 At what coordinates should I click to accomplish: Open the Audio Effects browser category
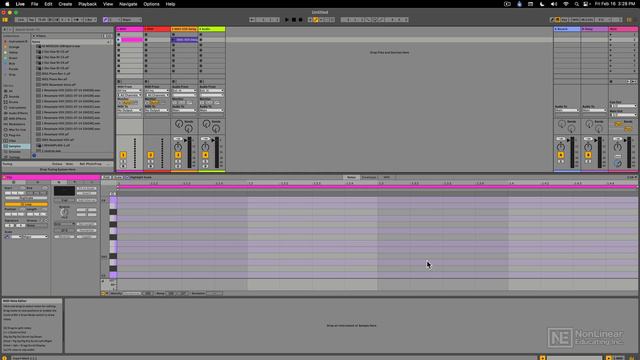[x=18, y=113]
